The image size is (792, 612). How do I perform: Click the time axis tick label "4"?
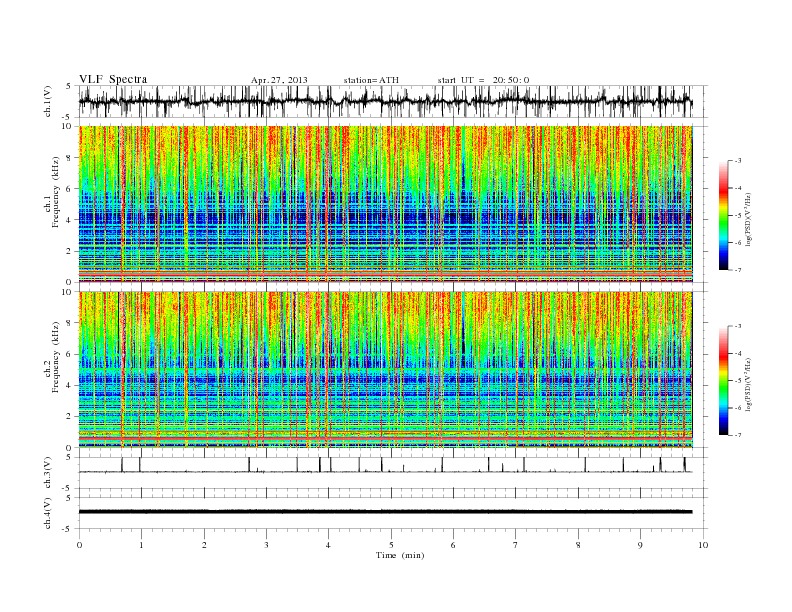pos(328,545)
